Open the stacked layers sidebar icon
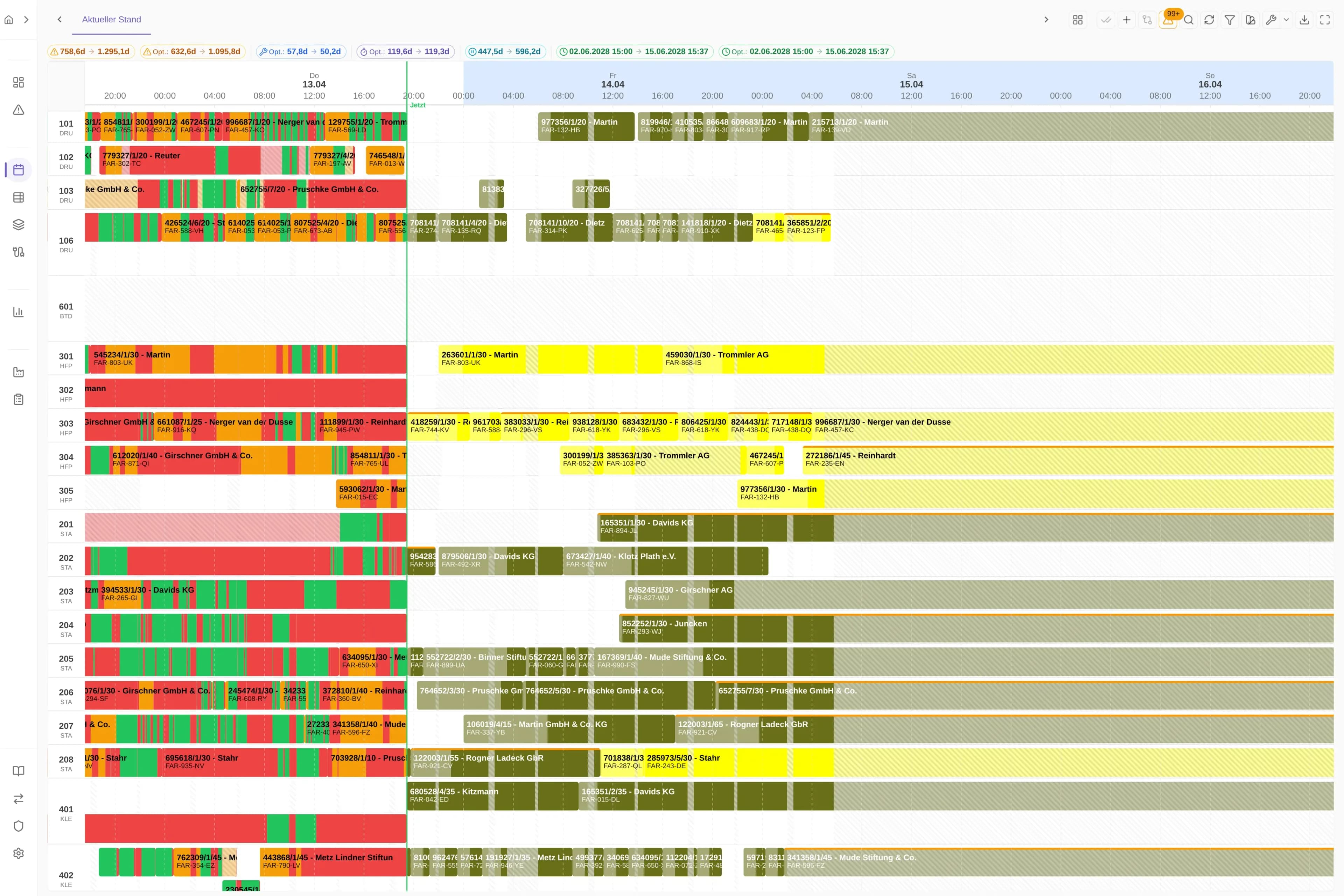1344x896 pixels. tap(18, 225)
